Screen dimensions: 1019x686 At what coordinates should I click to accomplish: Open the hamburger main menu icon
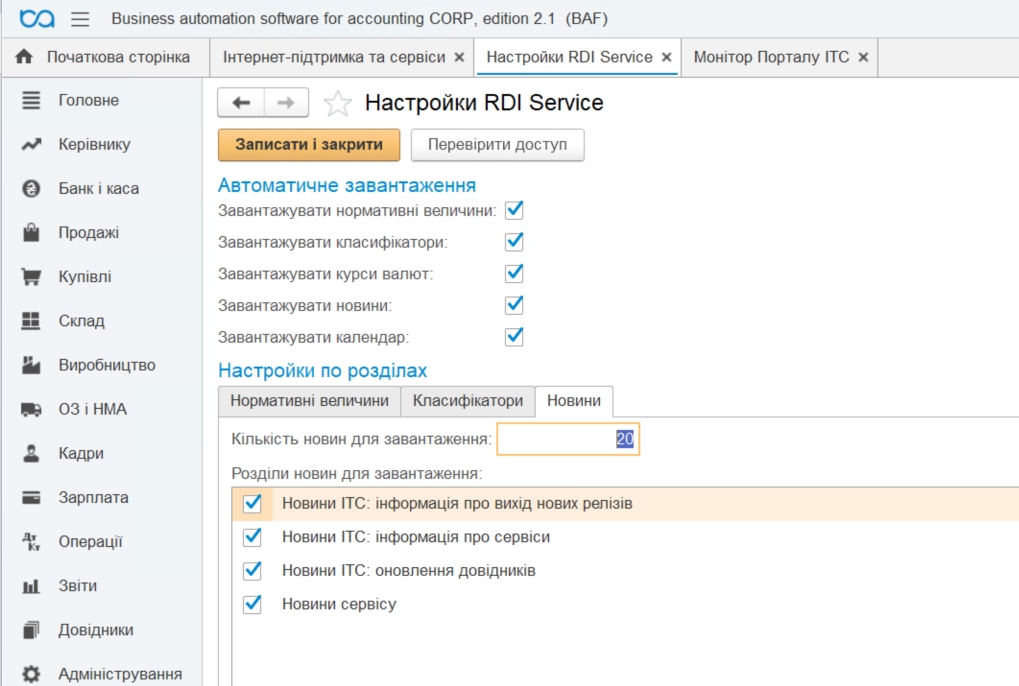tap(80, 19)
